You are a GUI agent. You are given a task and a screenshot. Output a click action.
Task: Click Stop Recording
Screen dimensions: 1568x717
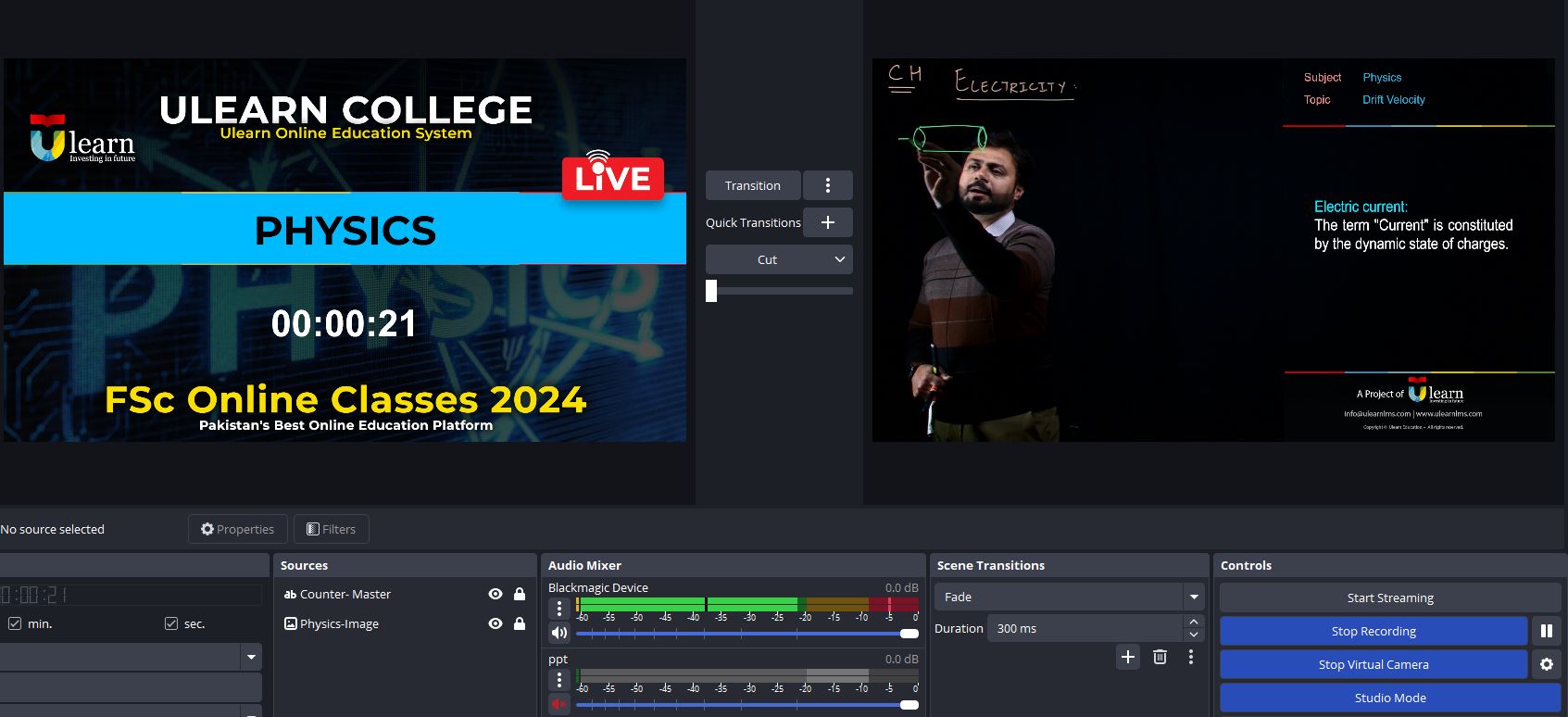pyautogui.click(x=1374, y=631)
